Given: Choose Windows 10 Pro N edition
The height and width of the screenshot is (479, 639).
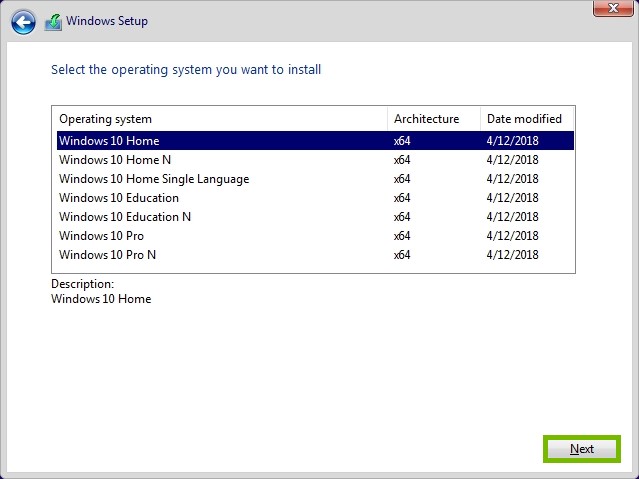Looking at the screenshot, I should [x=315, y=255].
